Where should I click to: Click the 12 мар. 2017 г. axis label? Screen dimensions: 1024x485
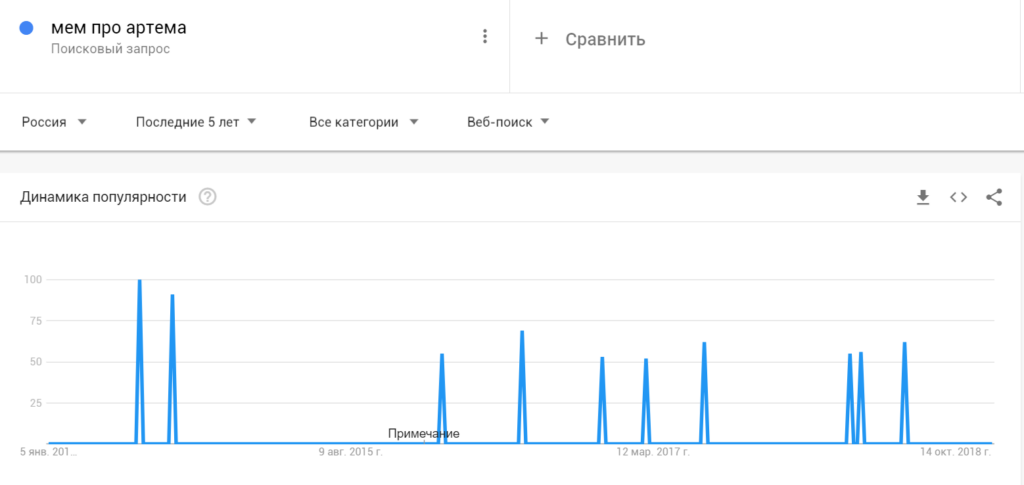653,452
